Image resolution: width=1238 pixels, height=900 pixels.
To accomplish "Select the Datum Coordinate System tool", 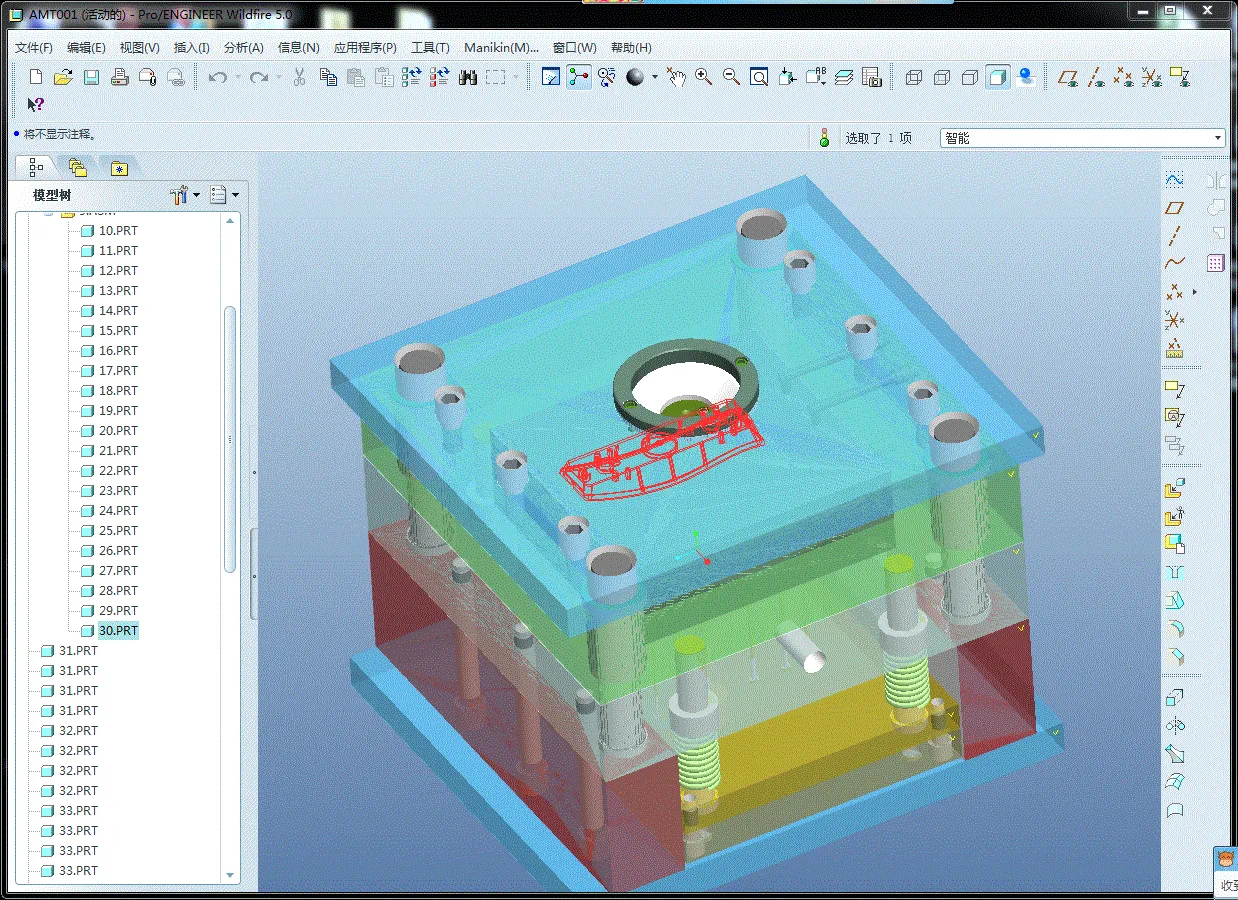I will tap(1174, 320).
